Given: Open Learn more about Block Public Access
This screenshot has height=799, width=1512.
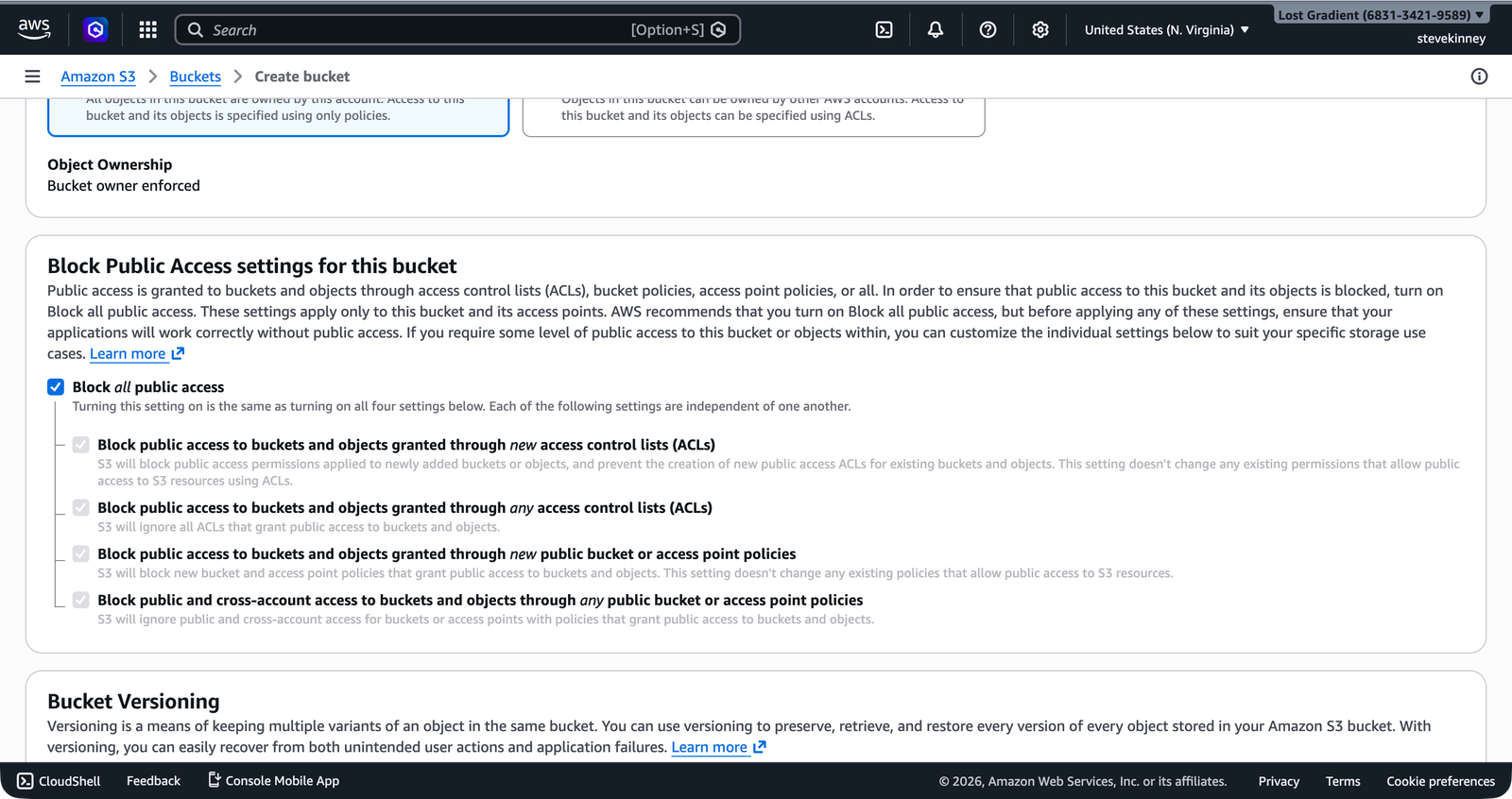Looking at the screenshot, I should 137,354.
